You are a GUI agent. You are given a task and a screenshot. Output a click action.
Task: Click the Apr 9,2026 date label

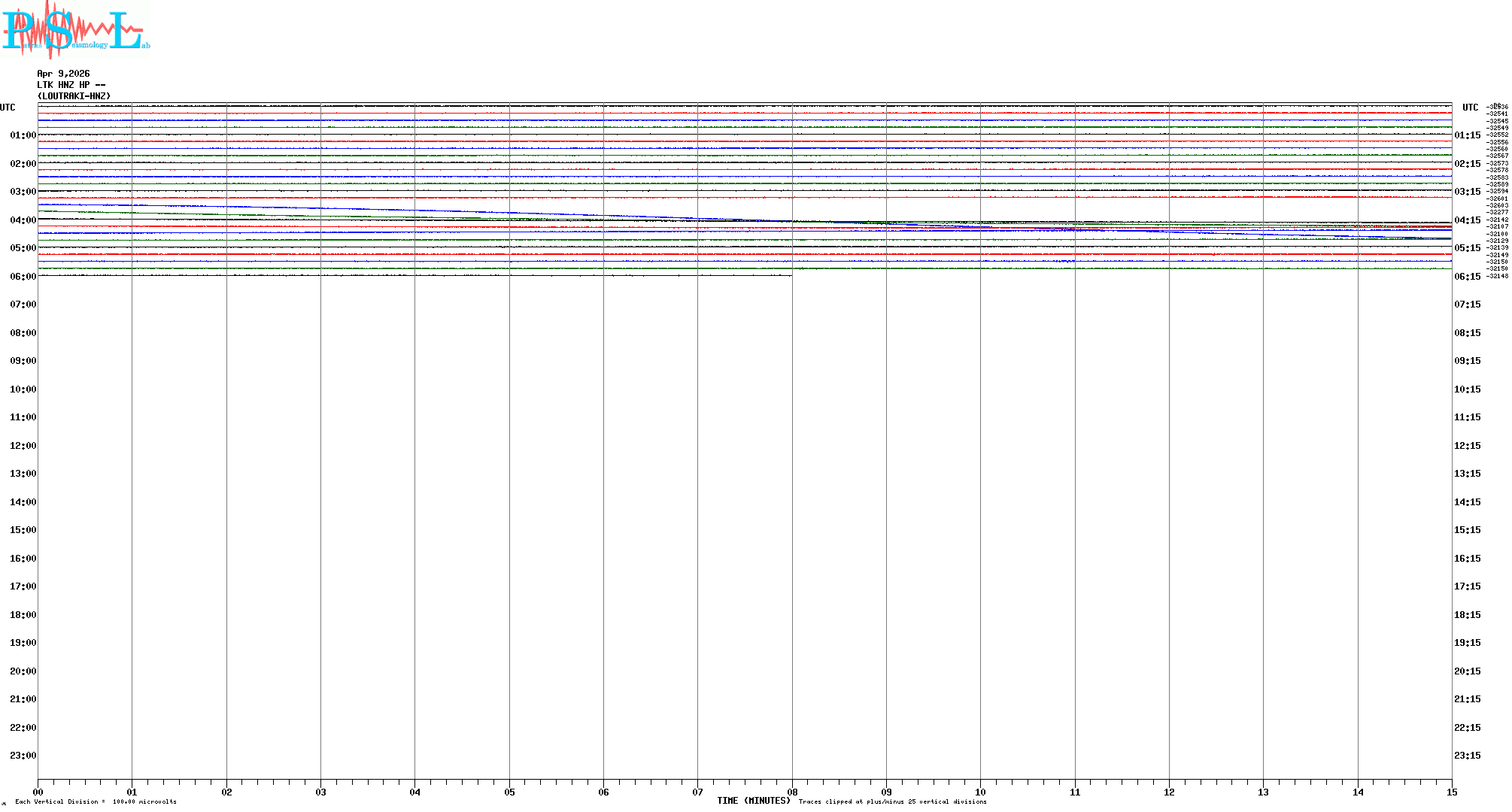point(63,74)
